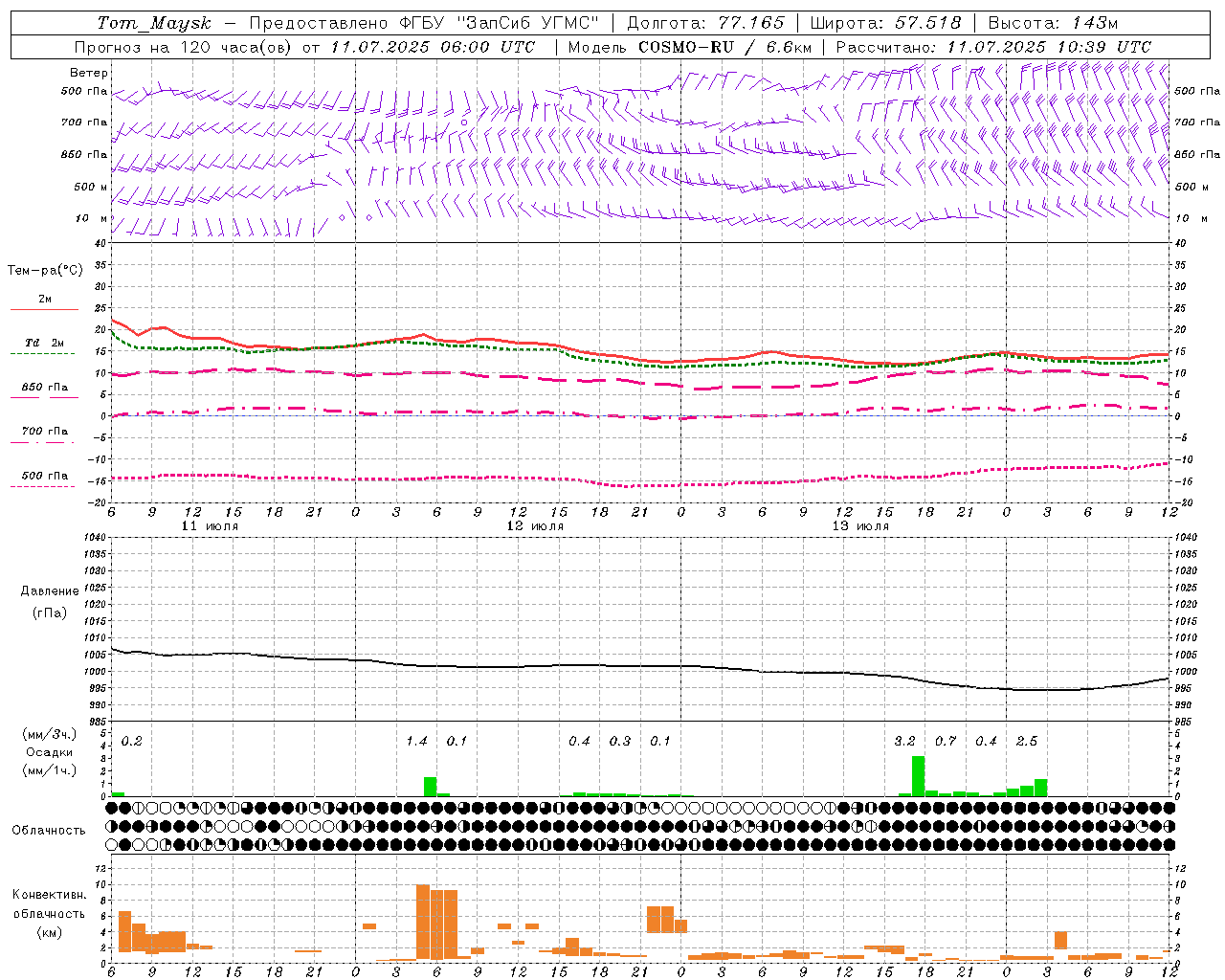Click the Рассчитано: 11.07.2025 10:39 UTC text
1225x980 pixels.
(x=993, y=47)
